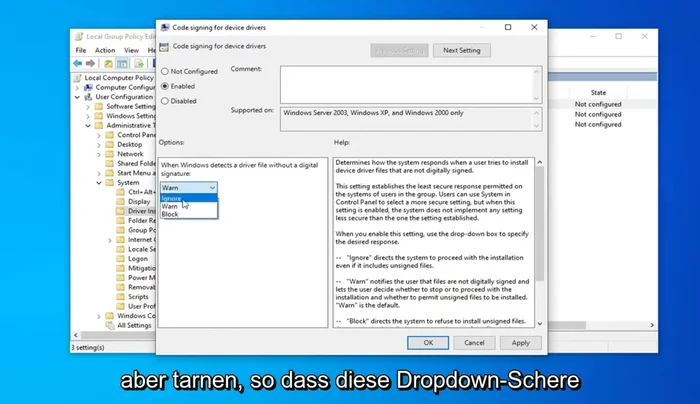700x404 pixels.
Task: Expand the Computer Configuration node
Action: (77, 87)
